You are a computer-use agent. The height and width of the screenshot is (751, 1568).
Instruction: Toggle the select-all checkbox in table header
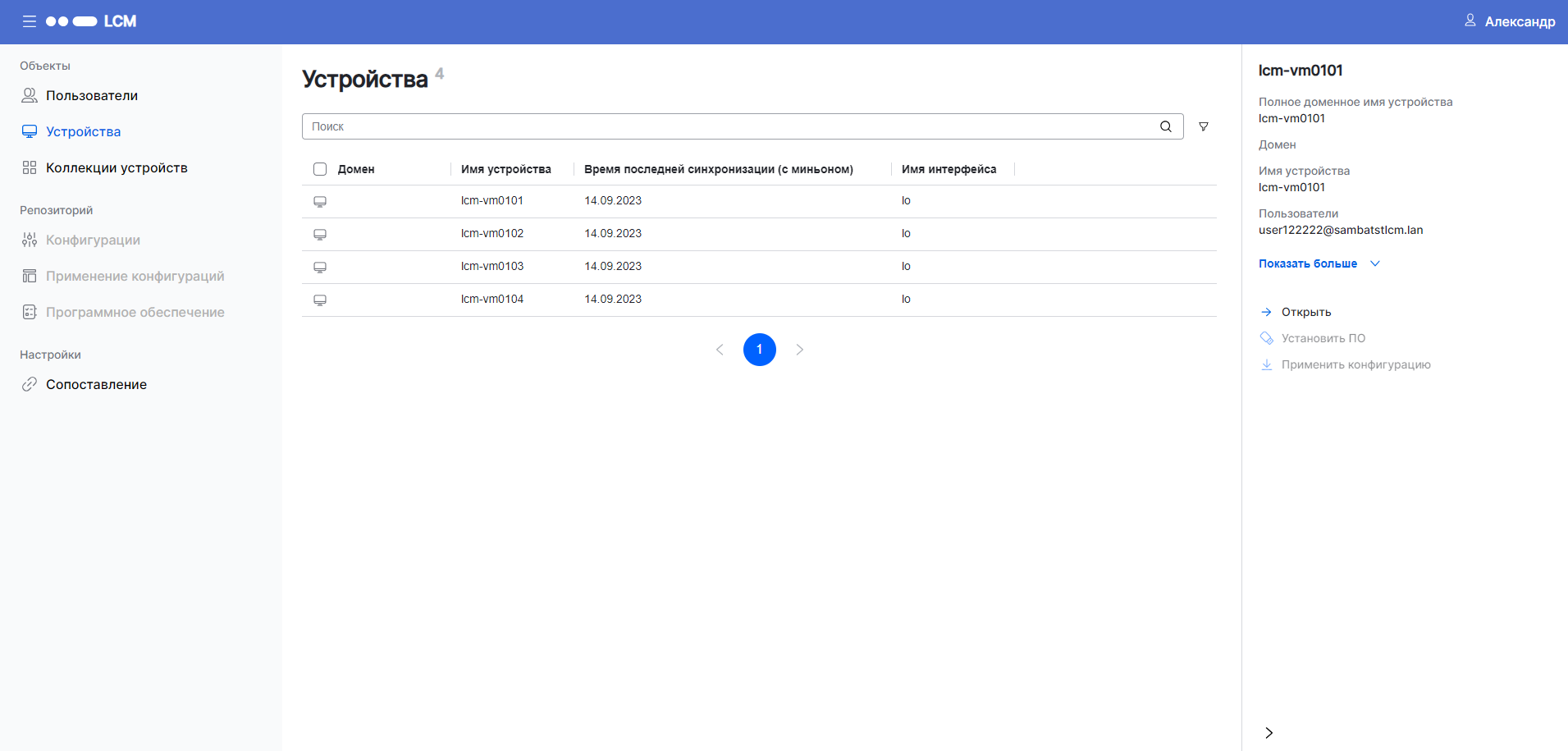[320, 169]
